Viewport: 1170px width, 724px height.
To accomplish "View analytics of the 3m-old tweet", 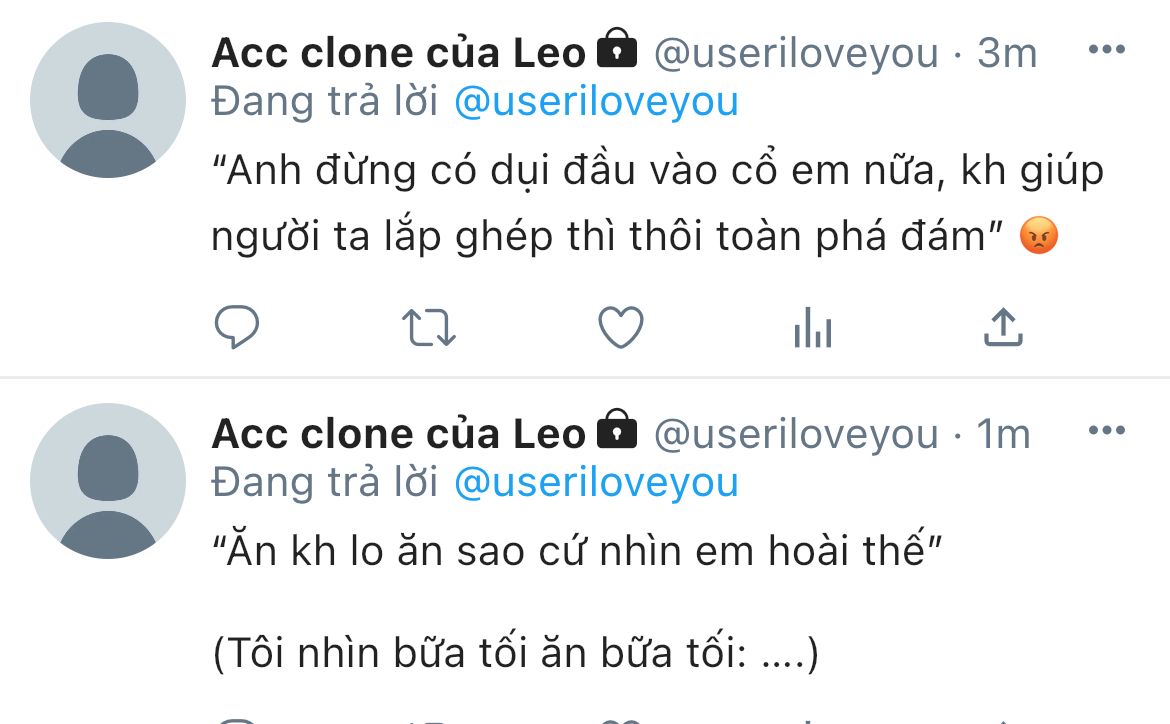I will coord(812,327).
